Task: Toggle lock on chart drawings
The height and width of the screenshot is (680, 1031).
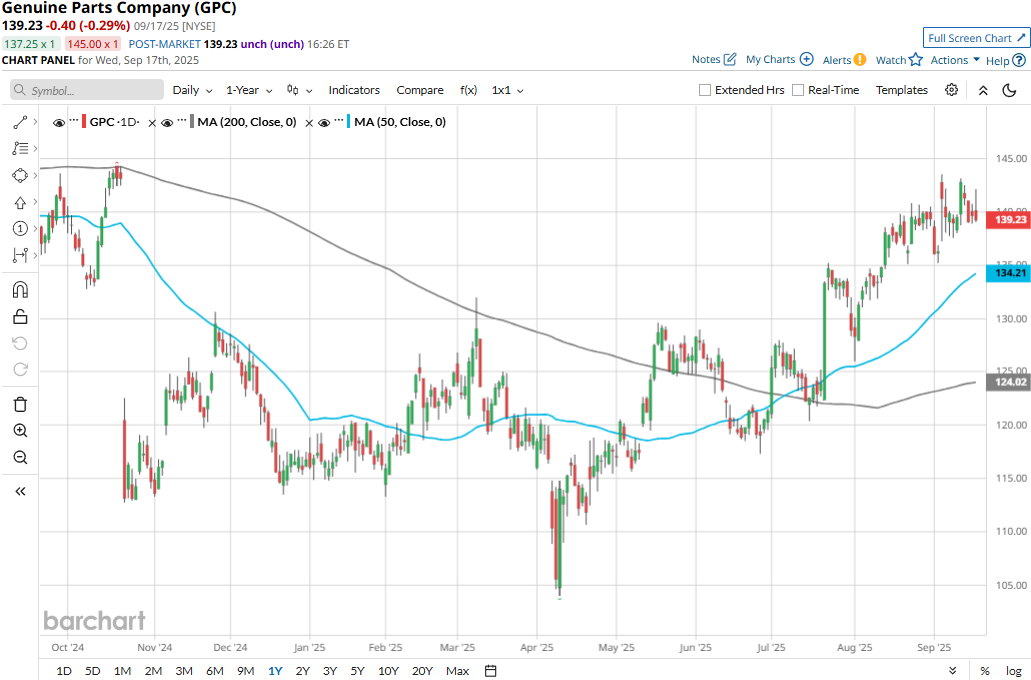Action: tap(20, 317)
